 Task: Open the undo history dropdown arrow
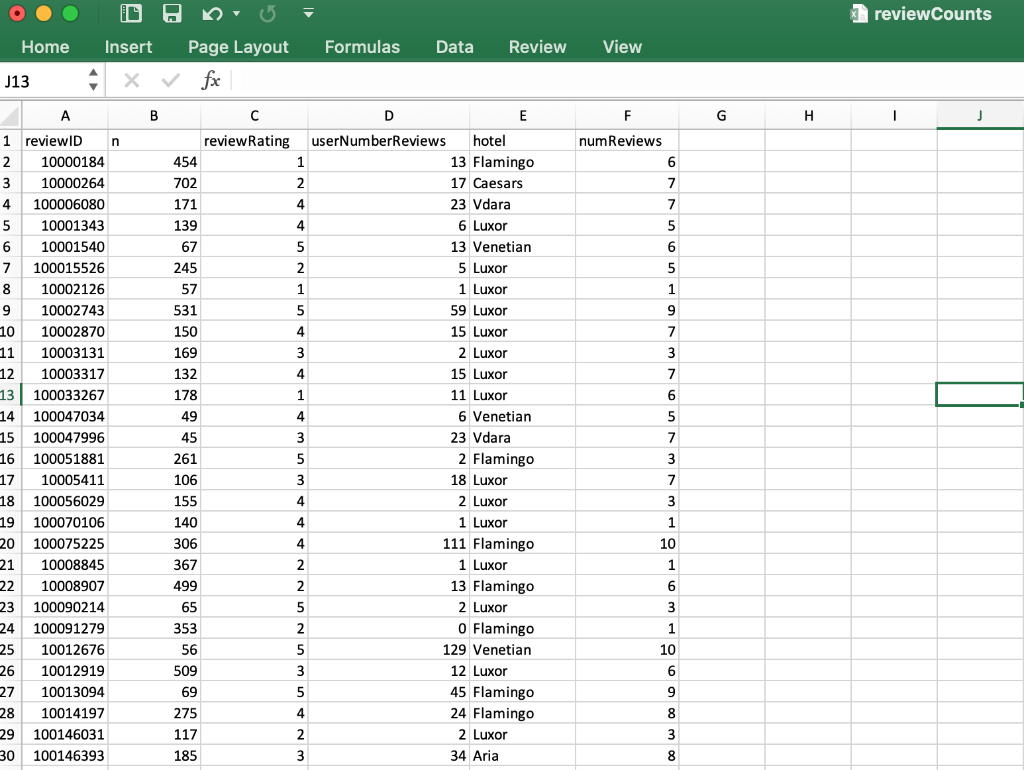236,14
